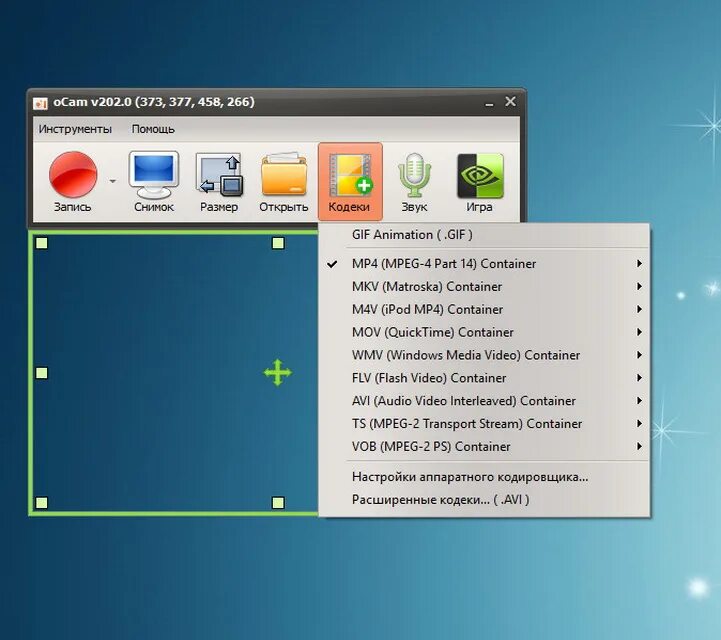The height and width of the screenshot is (640, 721).
Task: Choose M4V (iPod MP4) Container
Action: point(484,309)
